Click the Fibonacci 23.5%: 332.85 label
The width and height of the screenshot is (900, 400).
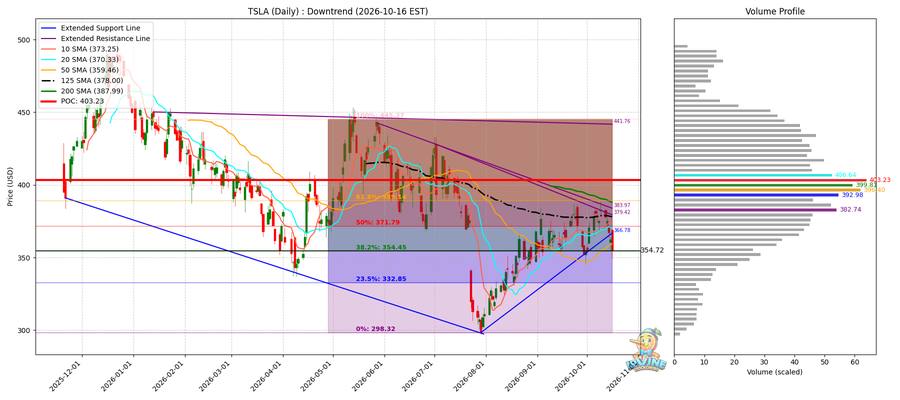pyautogui.click(x=381, y=279)
